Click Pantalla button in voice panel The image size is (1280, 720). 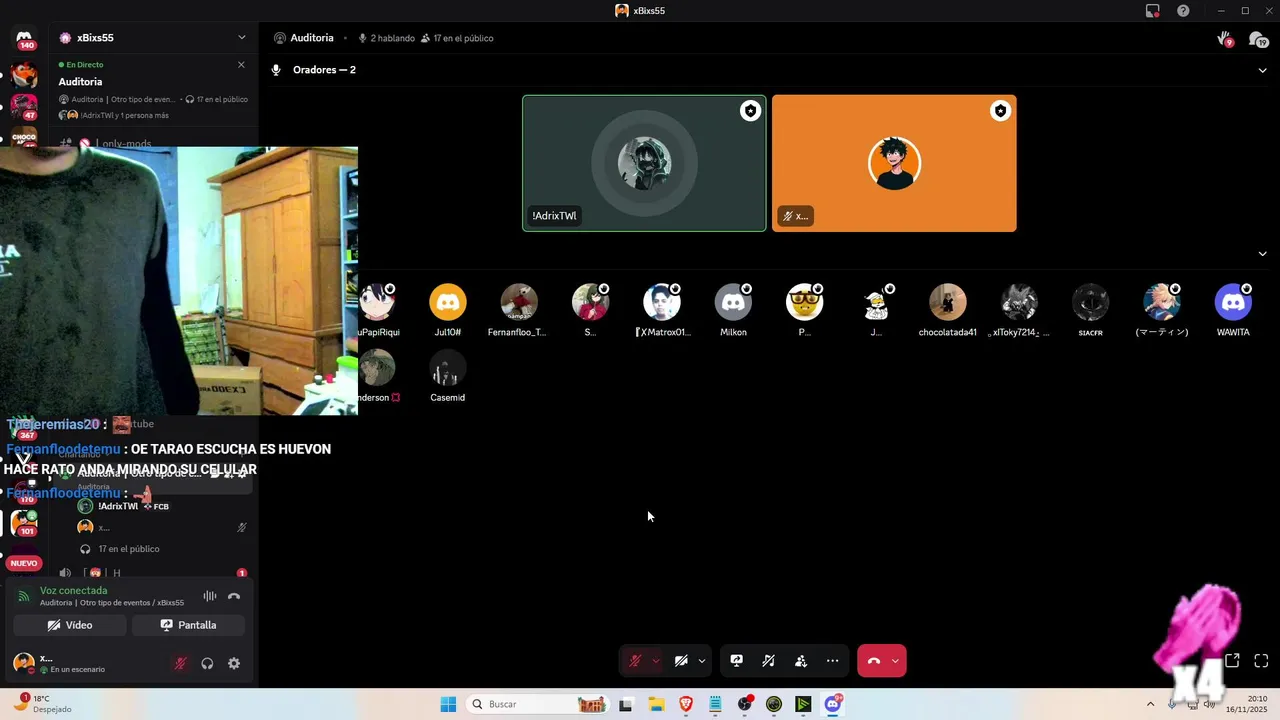tap(188, 625)
